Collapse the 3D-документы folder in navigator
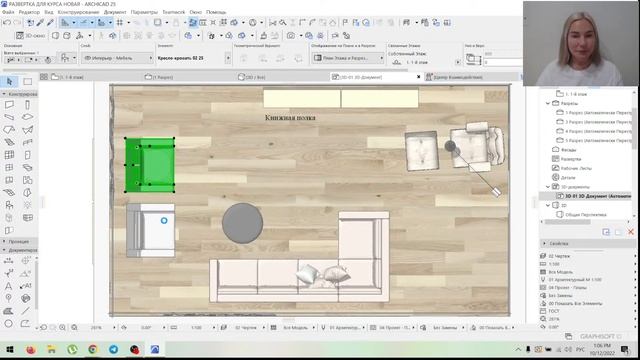This screenshot has width=640, height=360. pos(548,187)
